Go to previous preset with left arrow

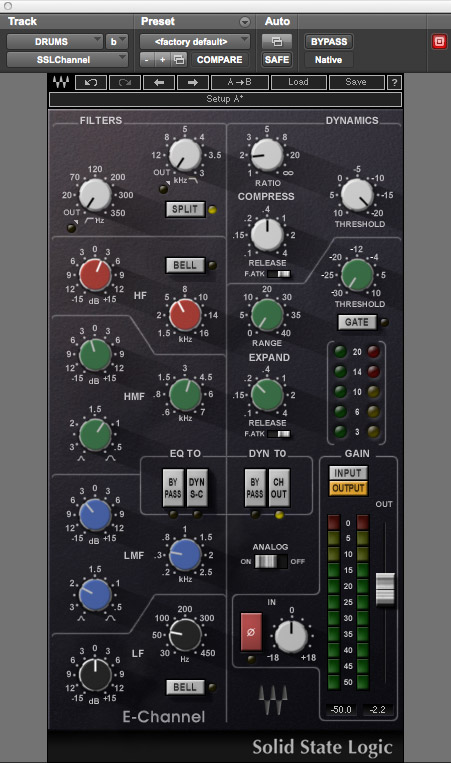(159, 82)
